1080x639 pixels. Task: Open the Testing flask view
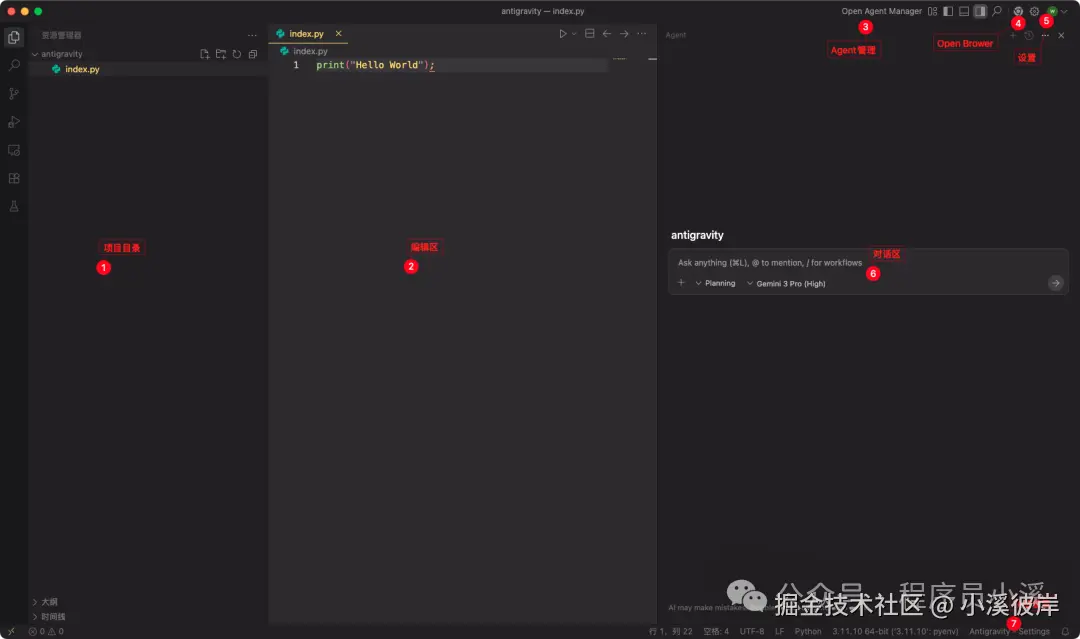pyautogui.click(x=14, y=207)
